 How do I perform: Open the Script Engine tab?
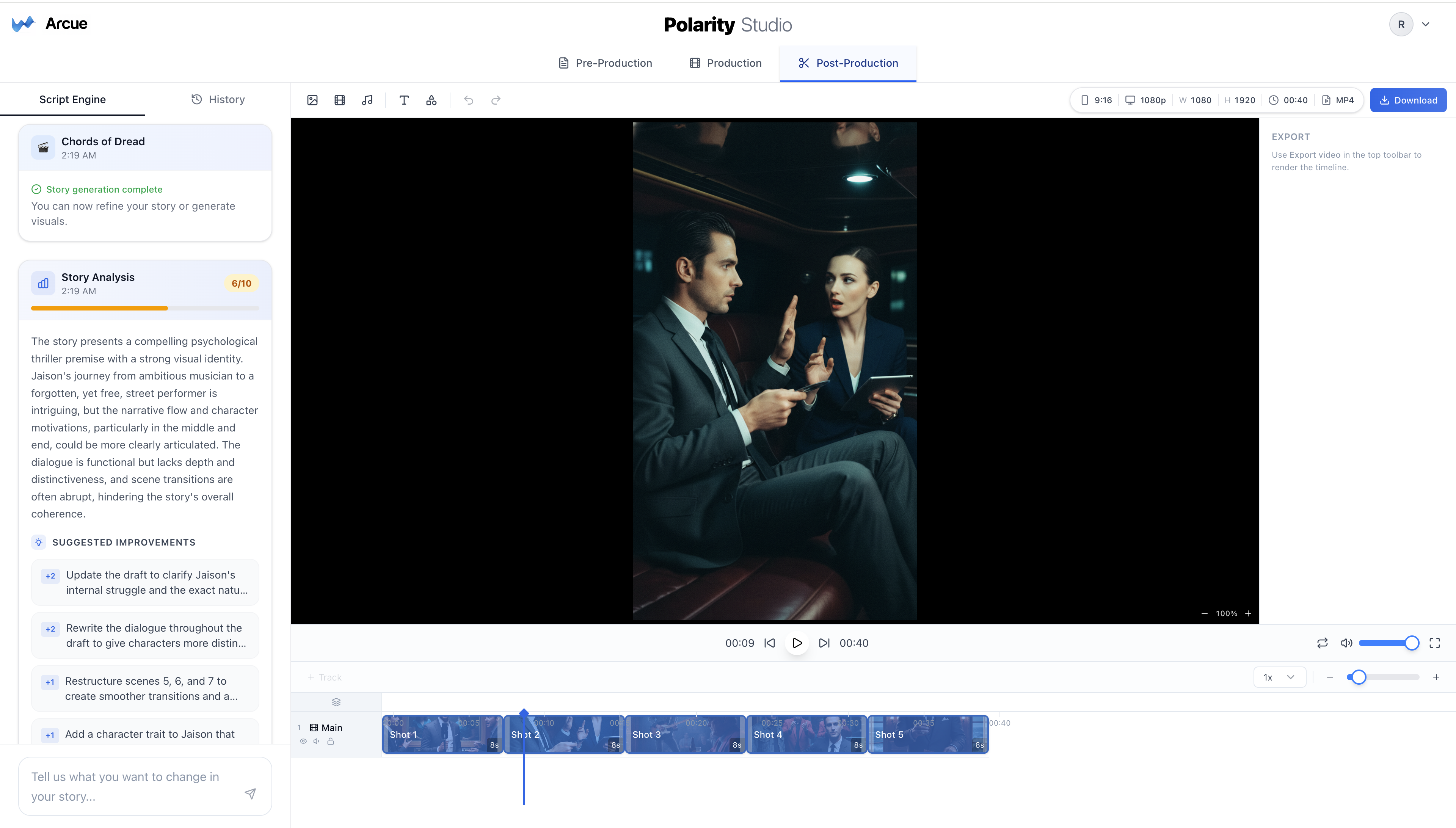pyautogui.click(x=72, y=99)
